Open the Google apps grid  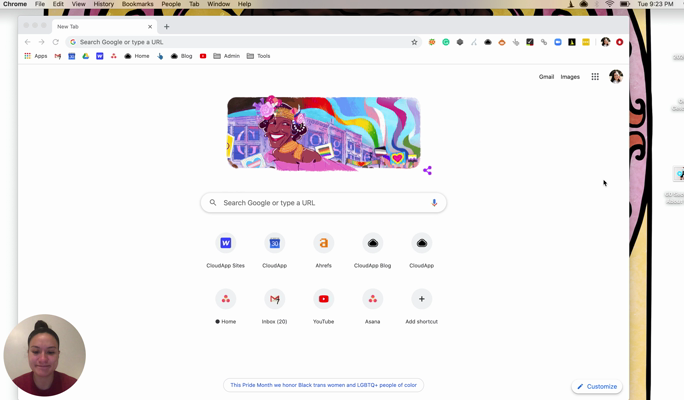[595, 77]
